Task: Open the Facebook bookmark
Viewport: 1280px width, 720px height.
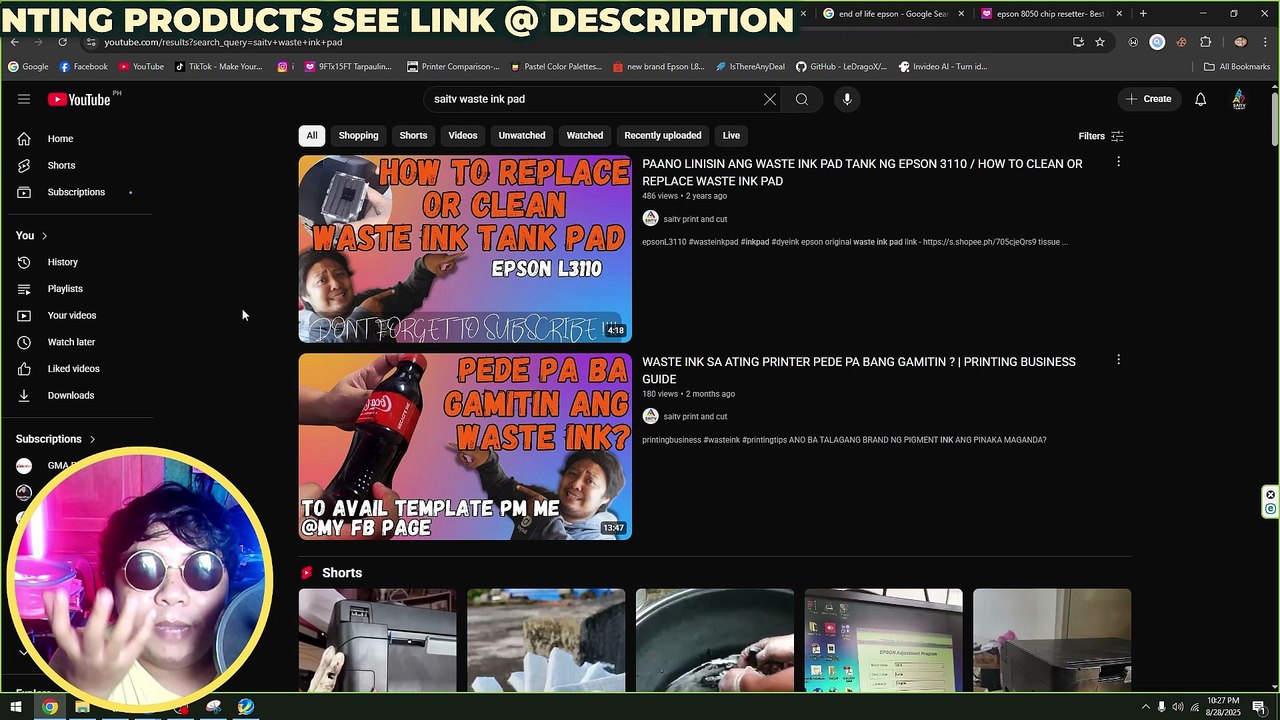Action: [83, 67]
